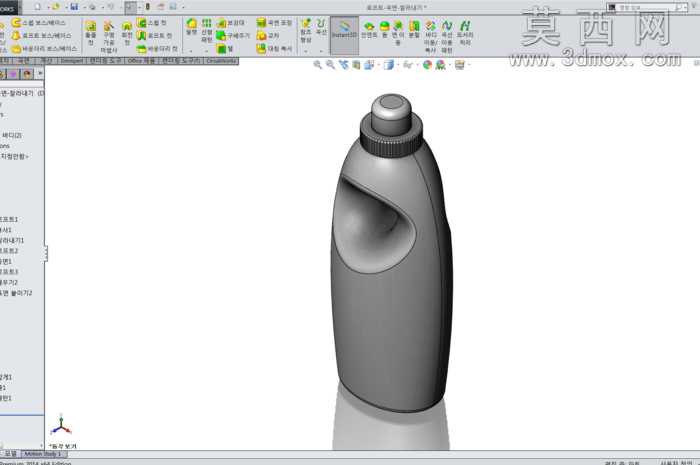This screenshot has width=700, height=465.
Task: Activate the Linear Pattern tool
Action: (206, 30)
